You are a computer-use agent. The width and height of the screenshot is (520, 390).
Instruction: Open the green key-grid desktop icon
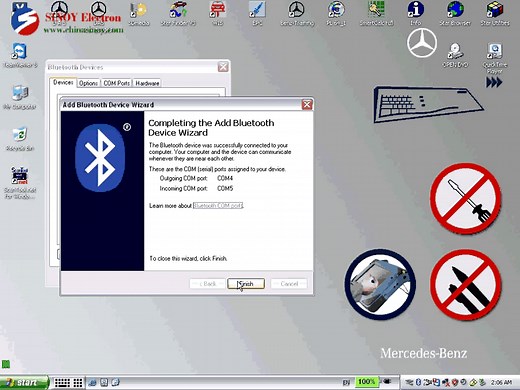coord(376,14)
